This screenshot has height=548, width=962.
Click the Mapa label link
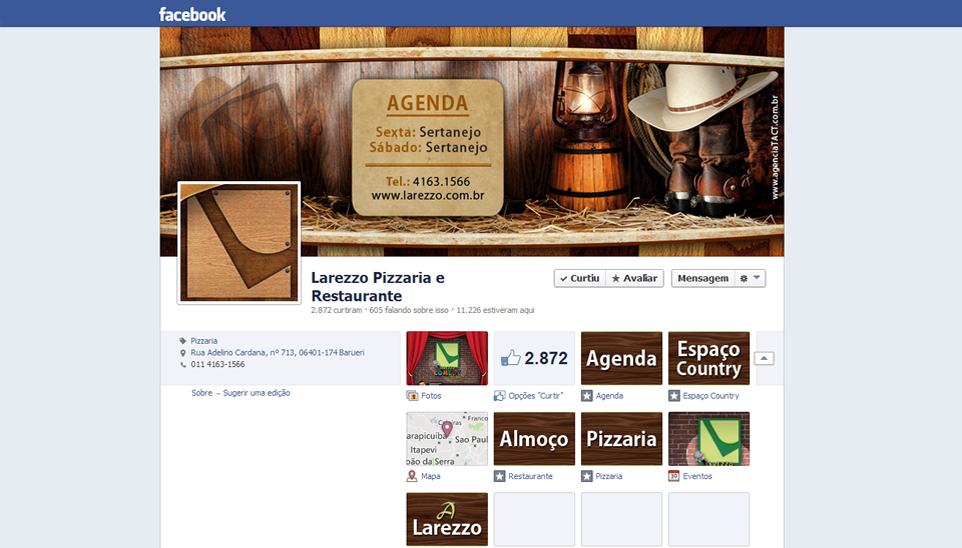coord(431,476)
